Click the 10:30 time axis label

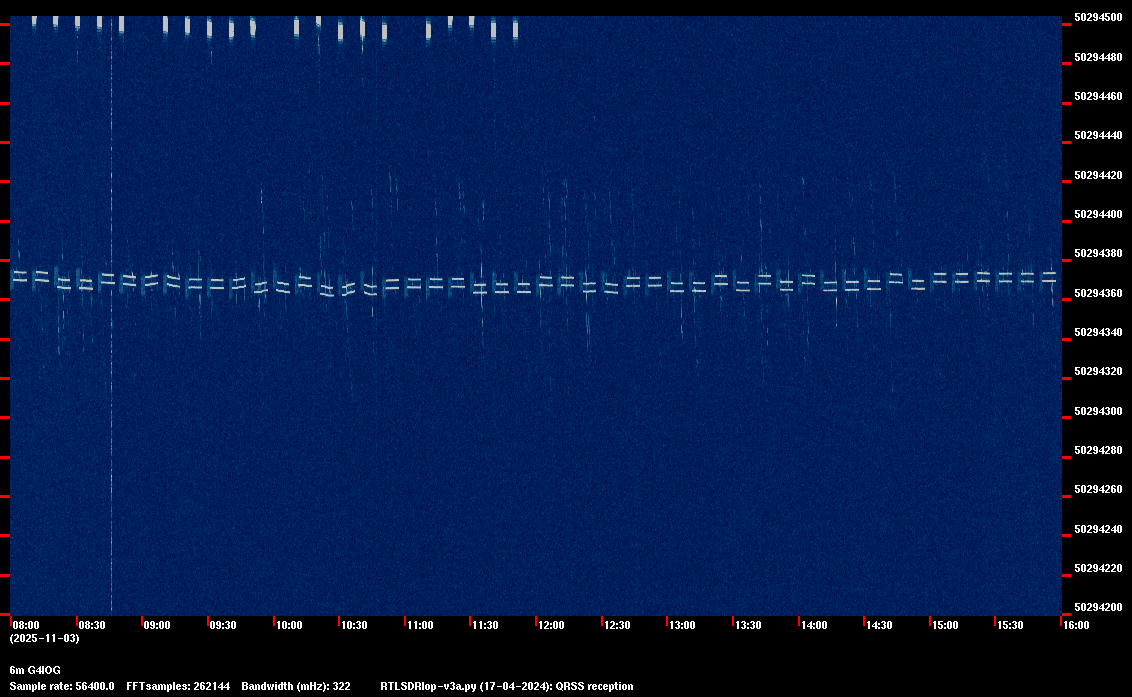354,625
